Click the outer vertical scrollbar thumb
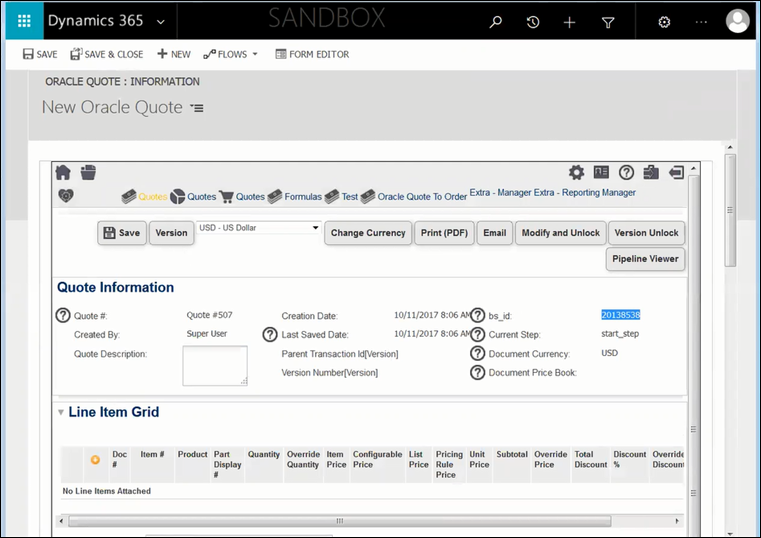This screenshot has width=761, height=538. pos(729,210)
